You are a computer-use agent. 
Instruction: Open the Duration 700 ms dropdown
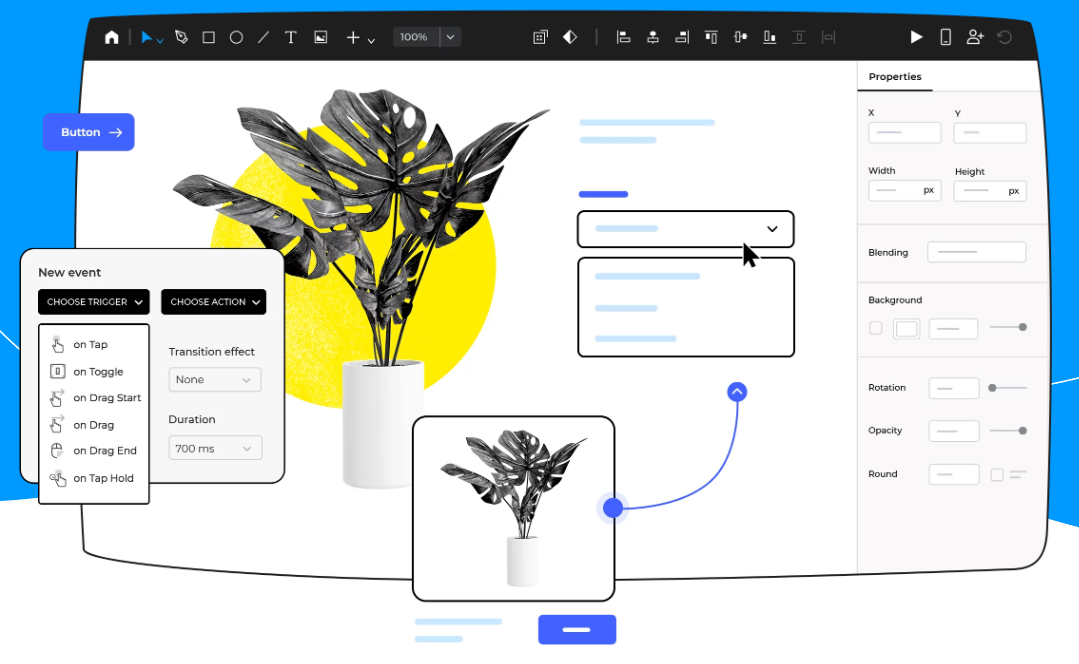[x=215, y=449]
